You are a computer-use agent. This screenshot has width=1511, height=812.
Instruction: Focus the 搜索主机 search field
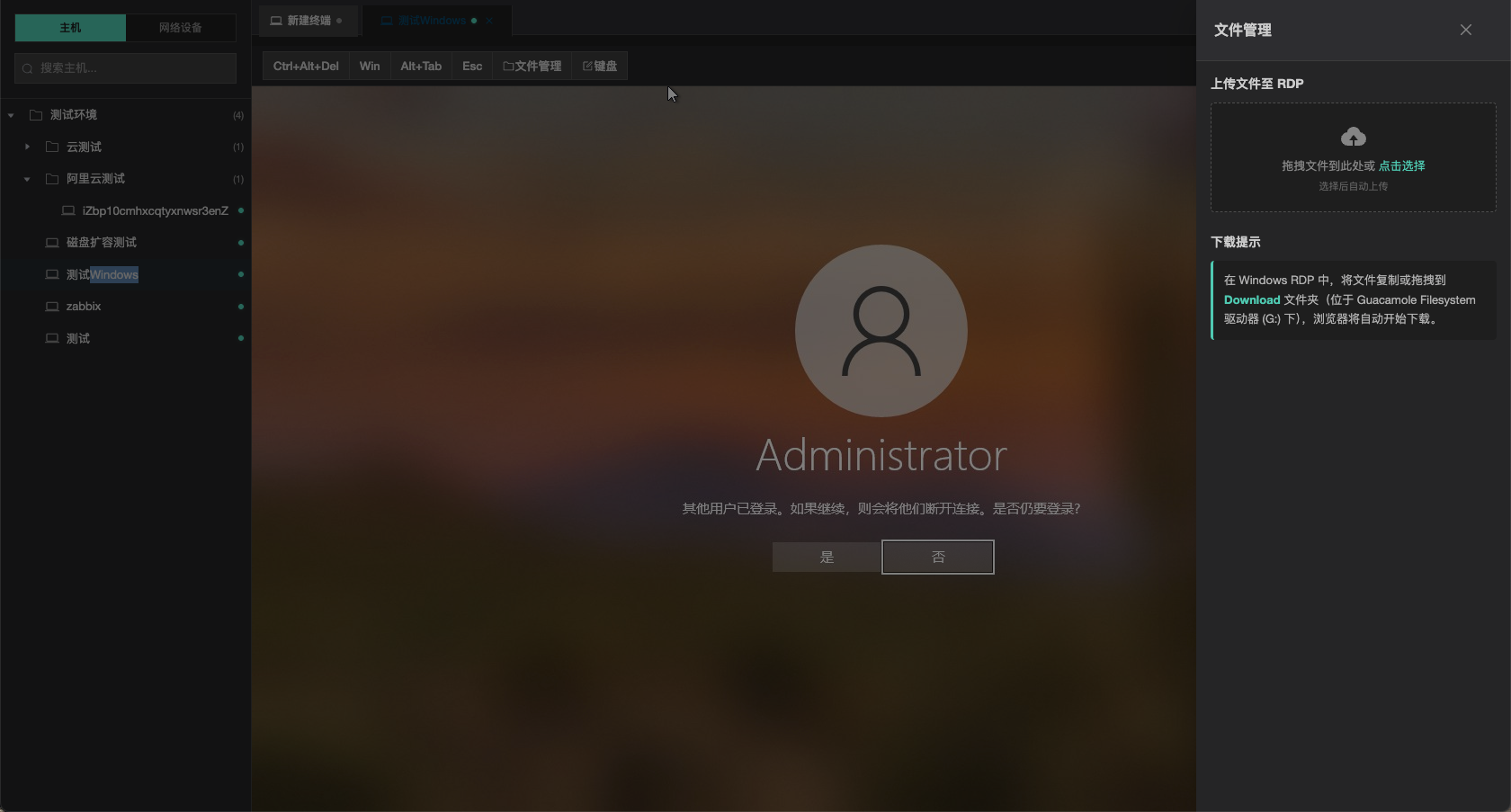coord(126,68)
